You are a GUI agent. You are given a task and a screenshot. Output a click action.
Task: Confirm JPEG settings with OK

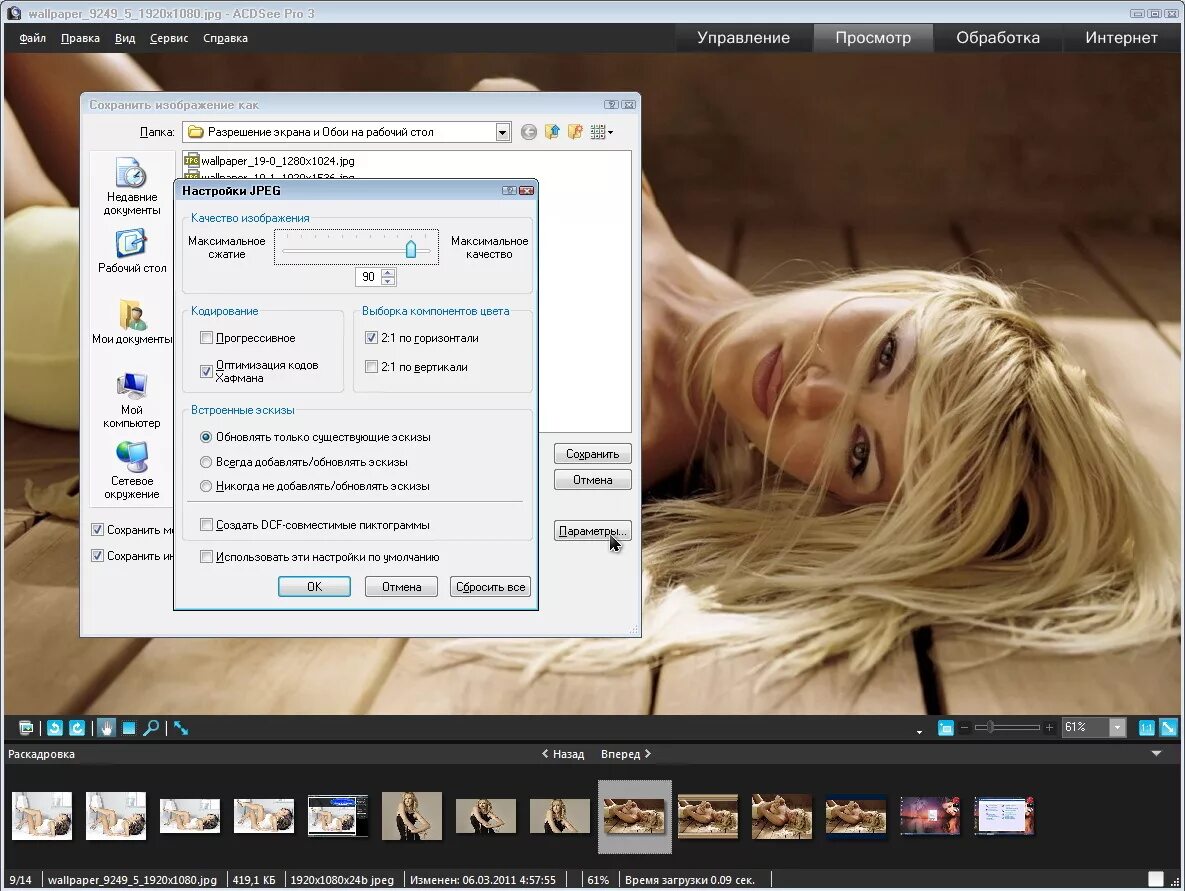314,586
